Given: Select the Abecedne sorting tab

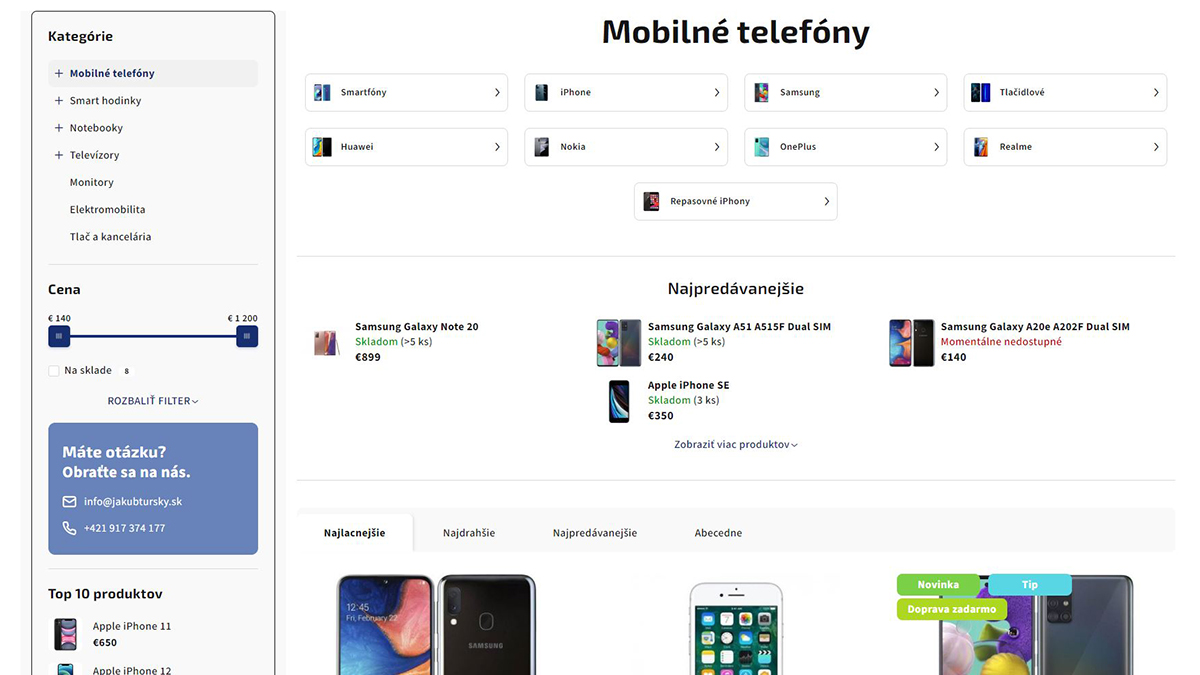Looking at the screenshot, I should click(718, 533).
